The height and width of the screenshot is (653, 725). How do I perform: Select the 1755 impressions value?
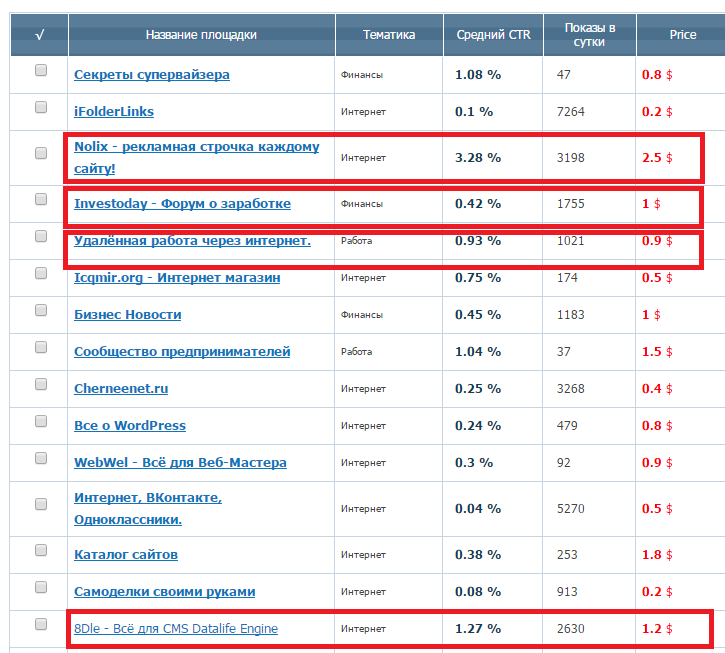(571, 203)
